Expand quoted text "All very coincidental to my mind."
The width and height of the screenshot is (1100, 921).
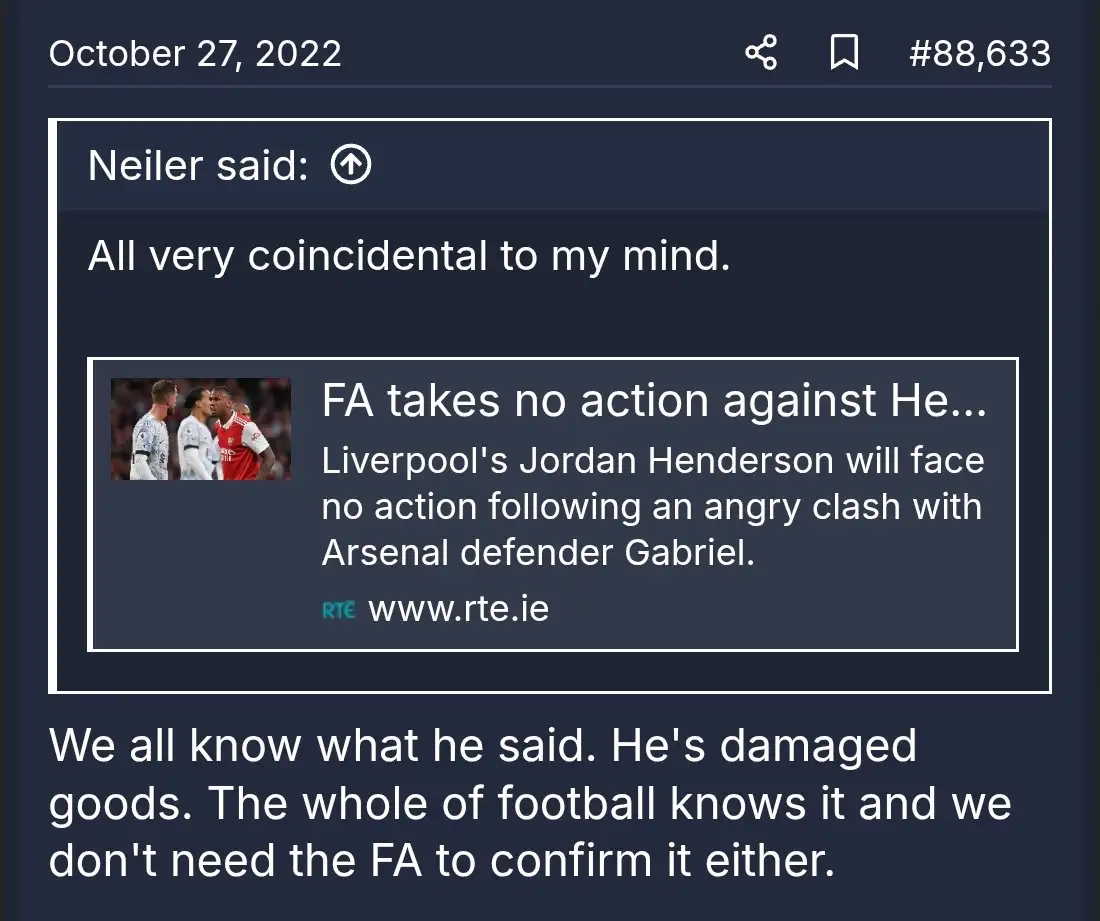(x=409, y=257)
